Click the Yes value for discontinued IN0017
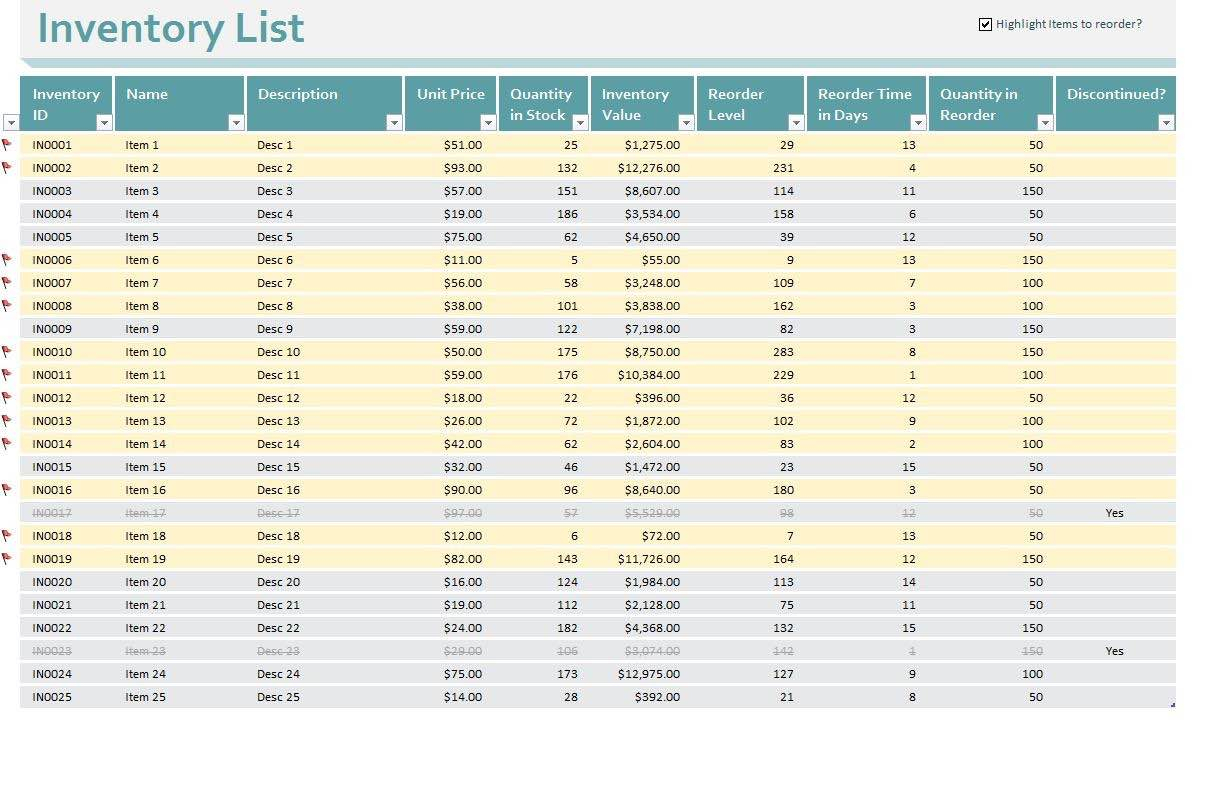This screenshot has width=1205, height=812. [x=1114, y=512]
